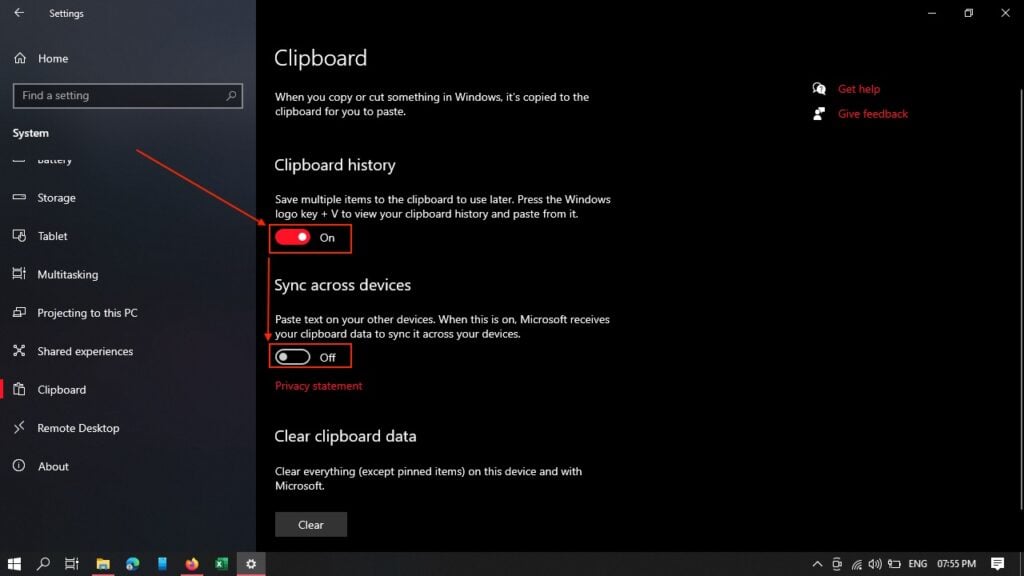Click the About info icon
Image resolution: width=1024 pixels, height=576 pixels.
pyautogui.click(x=18, y=466)
